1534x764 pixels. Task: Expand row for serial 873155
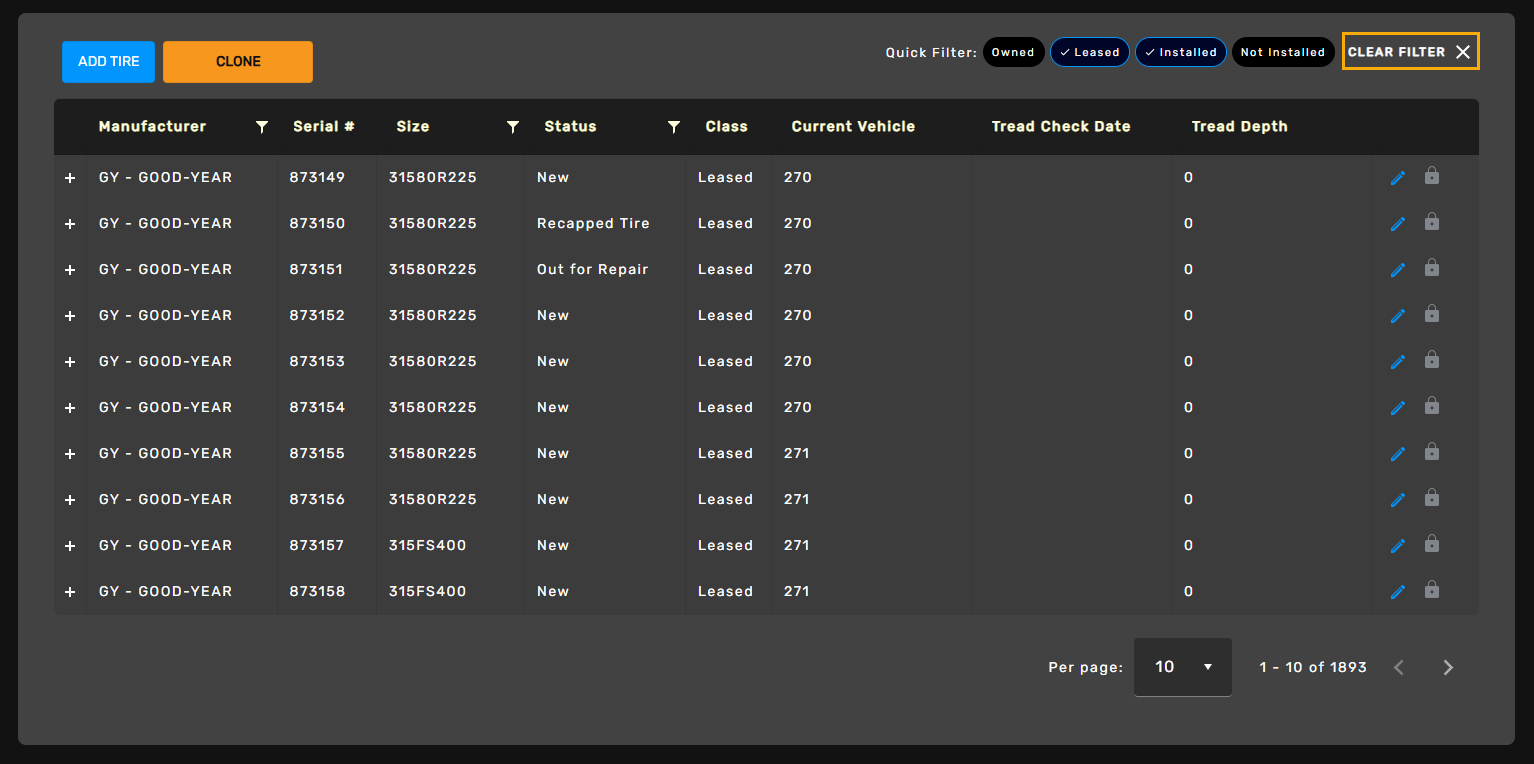click(70, 454)
